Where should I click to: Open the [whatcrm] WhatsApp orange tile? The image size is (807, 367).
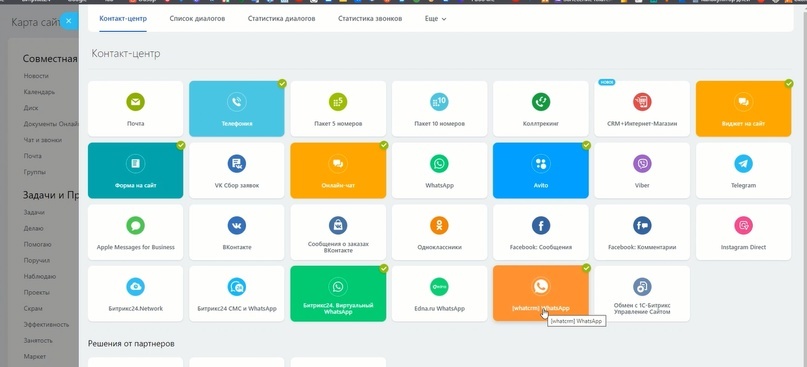[540, 293]
